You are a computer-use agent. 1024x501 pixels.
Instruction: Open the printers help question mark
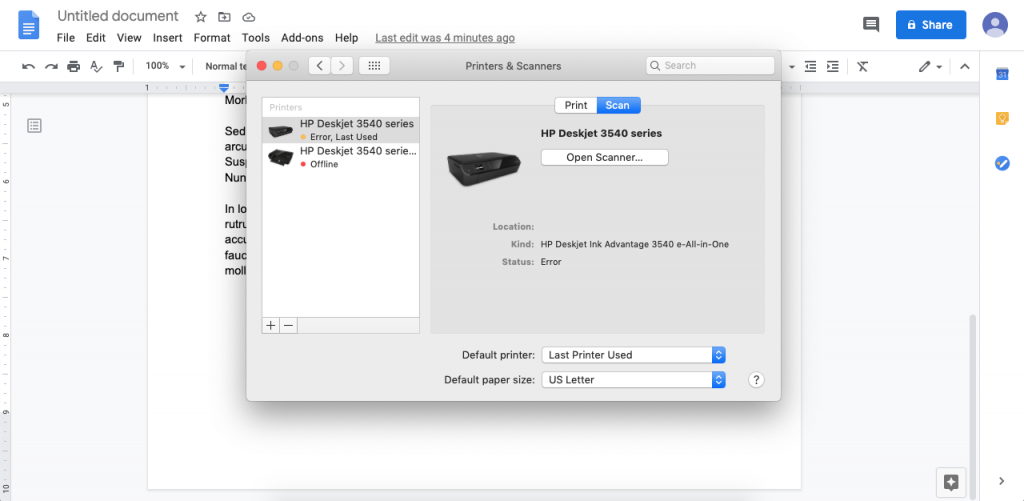(x=756, y=380)
